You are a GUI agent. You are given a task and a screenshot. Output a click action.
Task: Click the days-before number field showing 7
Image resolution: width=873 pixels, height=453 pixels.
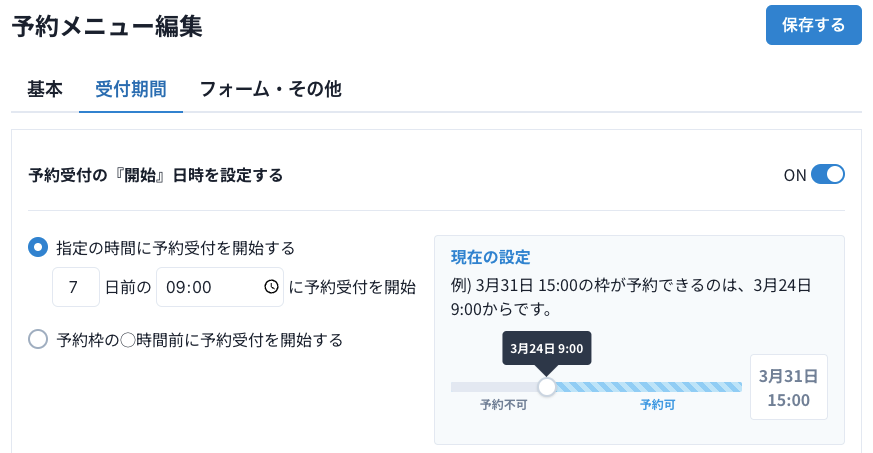click(76, 287)
